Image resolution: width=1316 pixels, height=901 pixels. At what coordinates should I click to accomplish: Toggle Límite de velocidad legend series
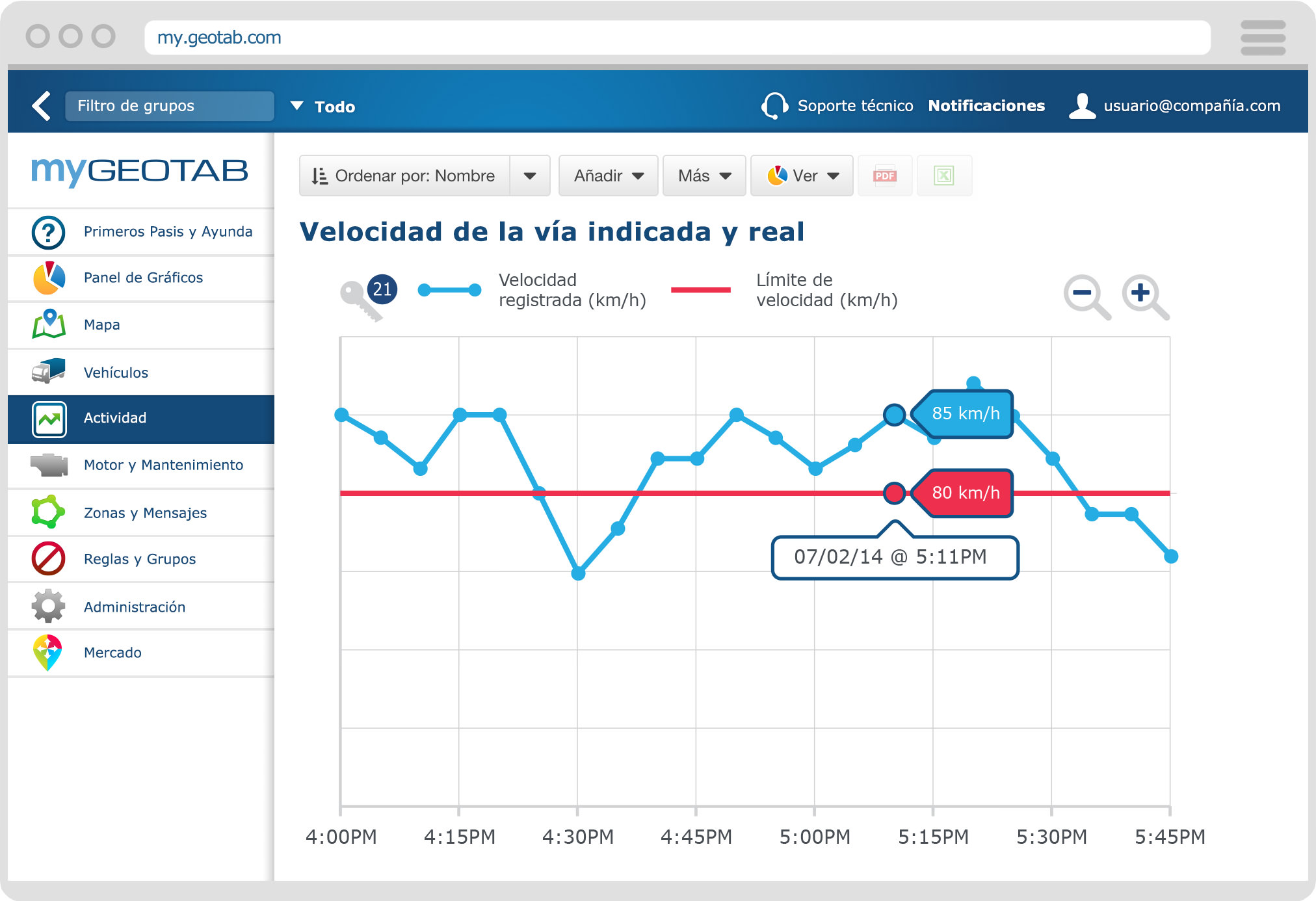784,290
